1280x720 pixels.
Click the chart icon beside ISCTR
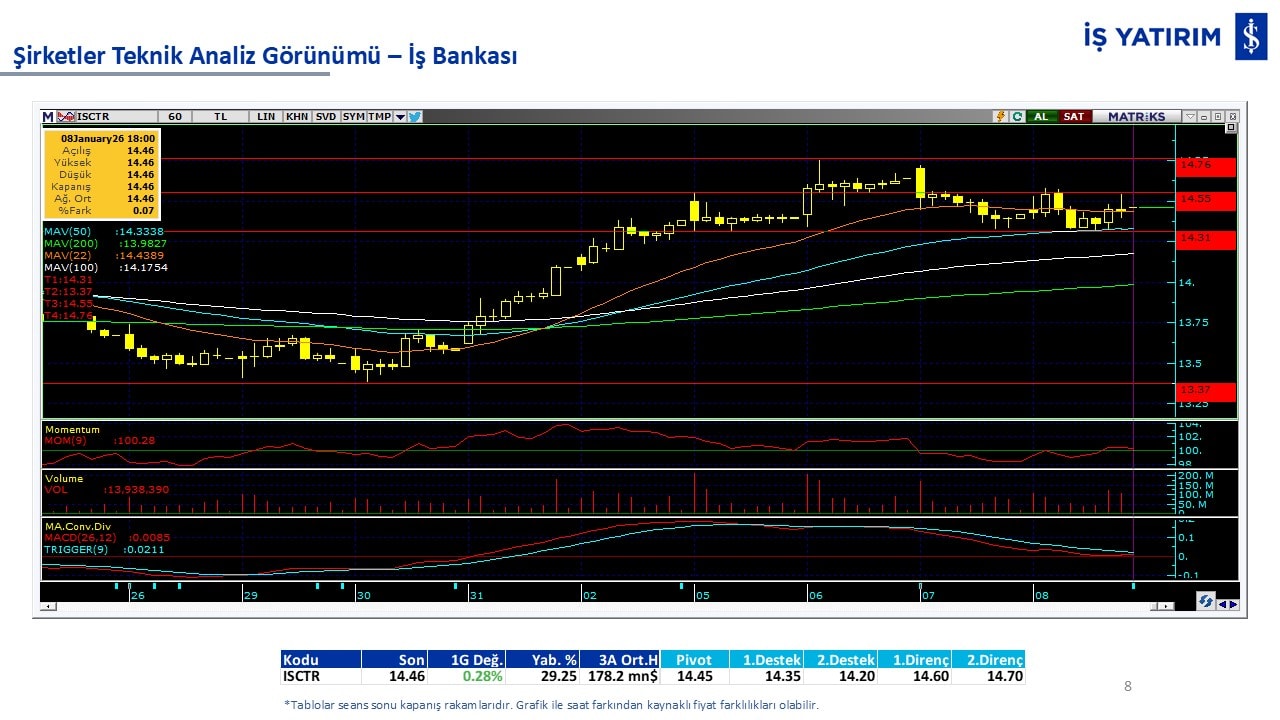pos(66,117)
